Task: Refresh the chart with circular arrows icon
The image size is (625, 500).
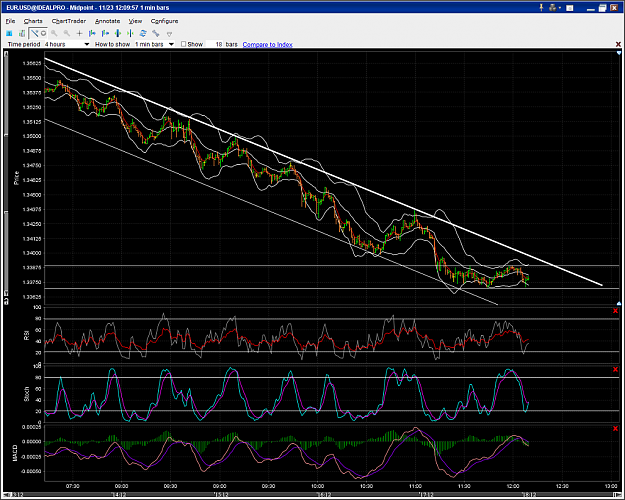Action: (143, 33)
